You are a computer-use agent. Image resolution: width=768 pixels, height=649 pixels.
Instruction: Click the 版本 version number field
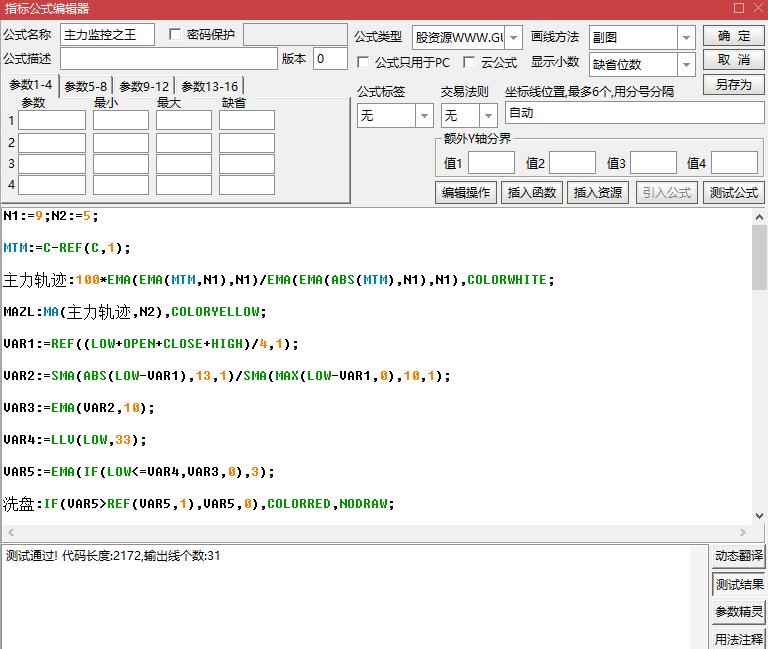point(330,59)
